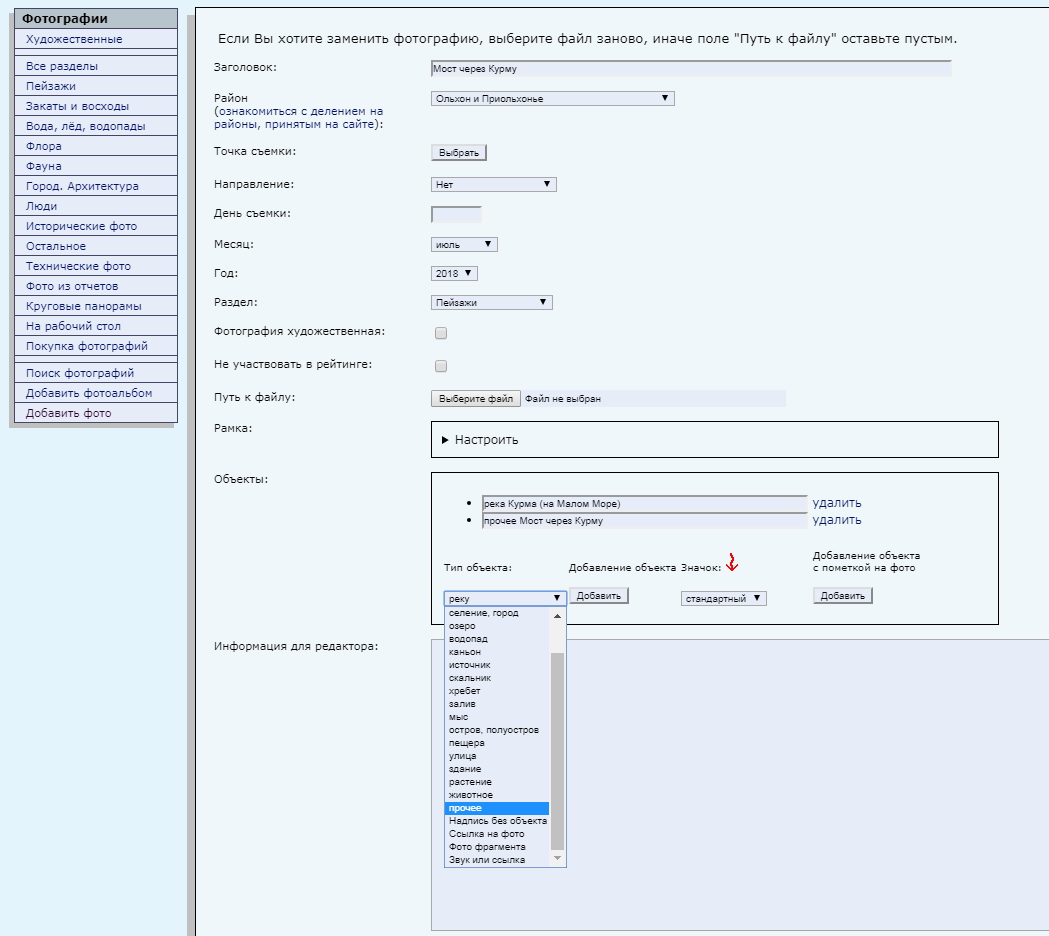The height and width of the screenshot is (936, 1049).
Task: Expand the Настроить frame settings
Action: pos(480,440)
